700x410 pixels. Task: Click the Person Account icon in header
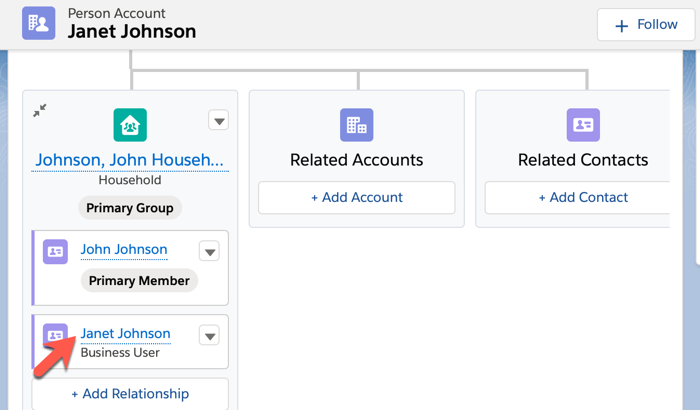point(39,24)
